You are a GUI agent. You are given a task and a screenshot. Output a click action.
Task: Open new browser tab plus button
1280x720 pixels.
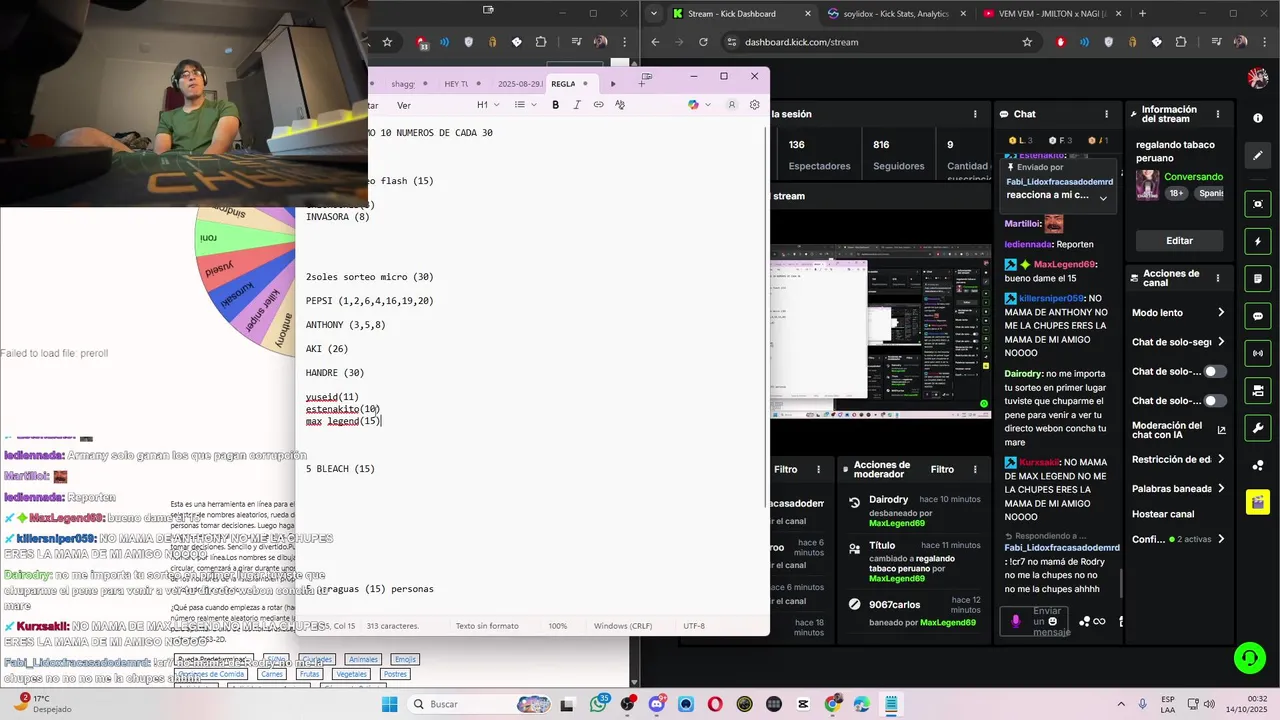tap(1142, 14)
